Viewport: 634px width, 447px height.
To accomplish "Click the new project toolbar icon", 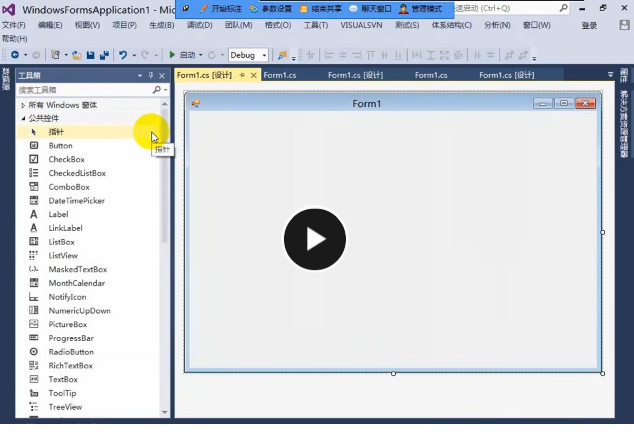I will pyautogui.click(x=55, y=55).
